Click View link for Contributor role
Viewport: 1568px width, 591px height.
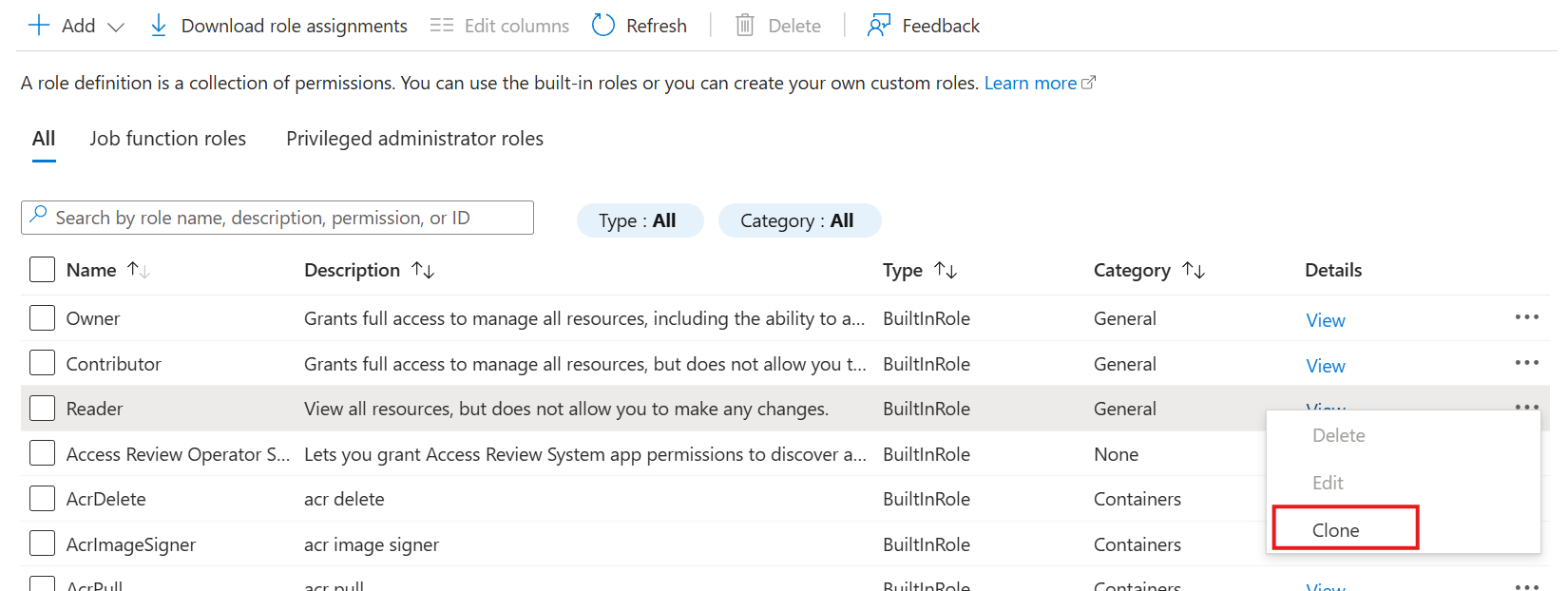point(1325,366)
